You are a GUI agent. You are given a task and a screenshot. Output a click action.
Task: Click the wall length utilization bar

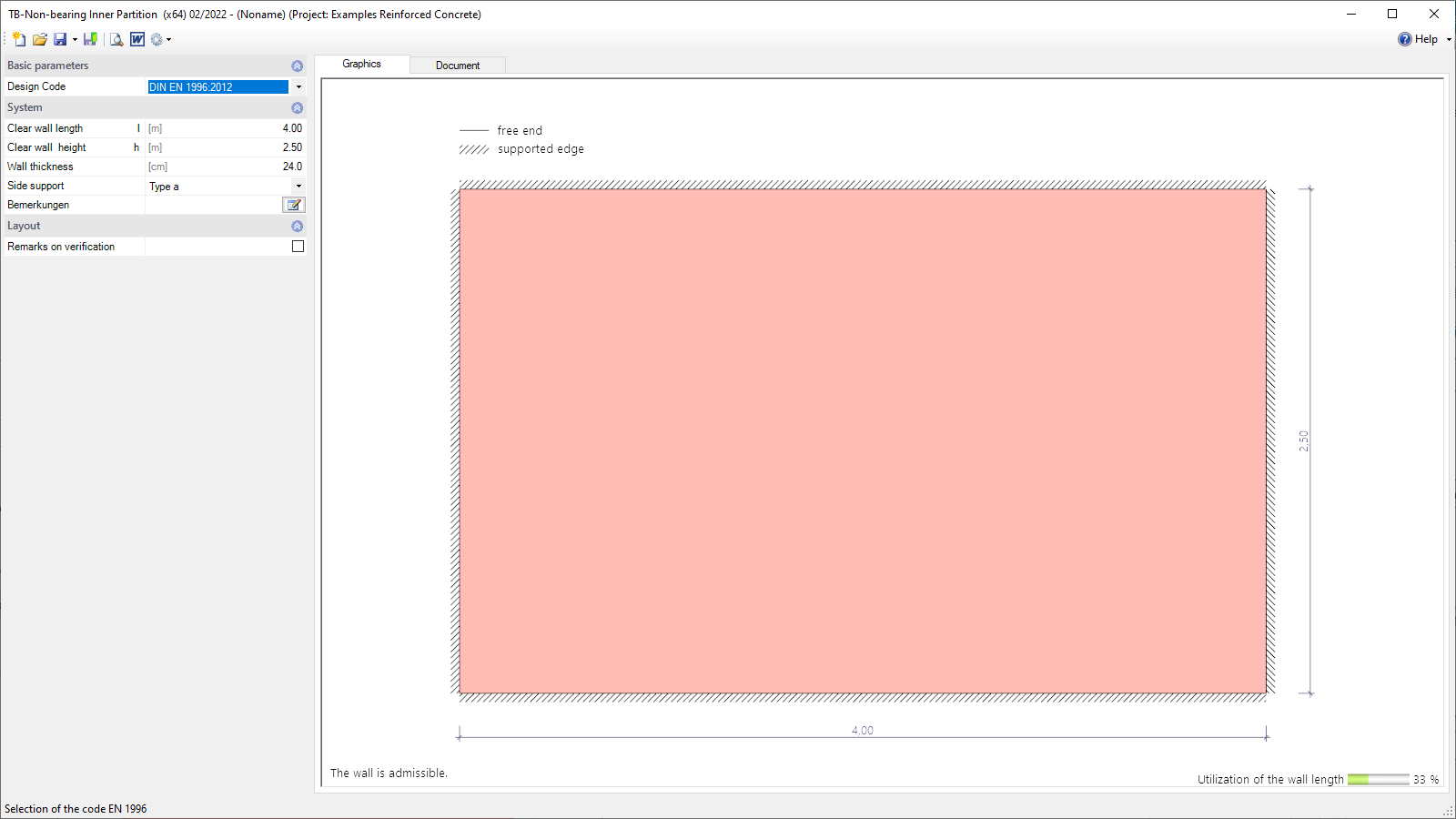click(1379, 779)
